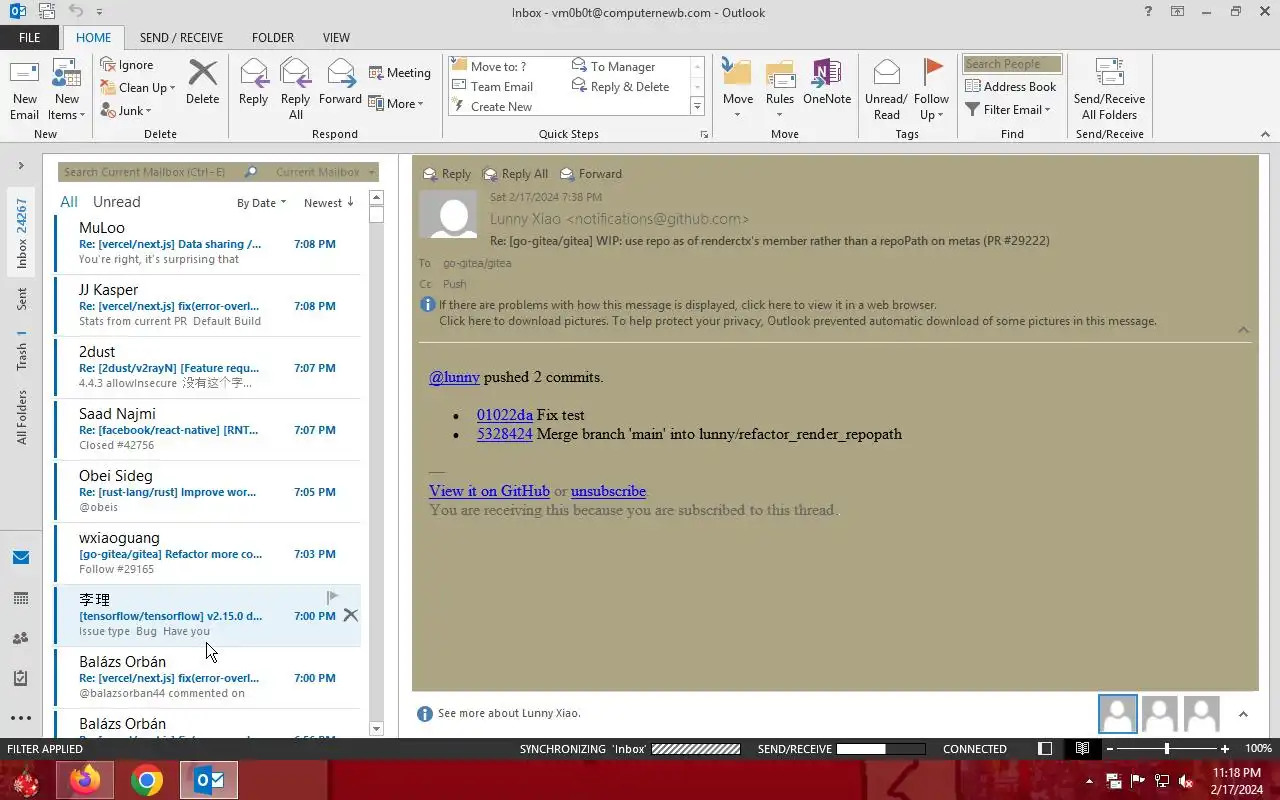The width and height of the screenshot is (1280, 800).
Task: Open the Follow Up flag menu
Action: (x=931, y=89)
